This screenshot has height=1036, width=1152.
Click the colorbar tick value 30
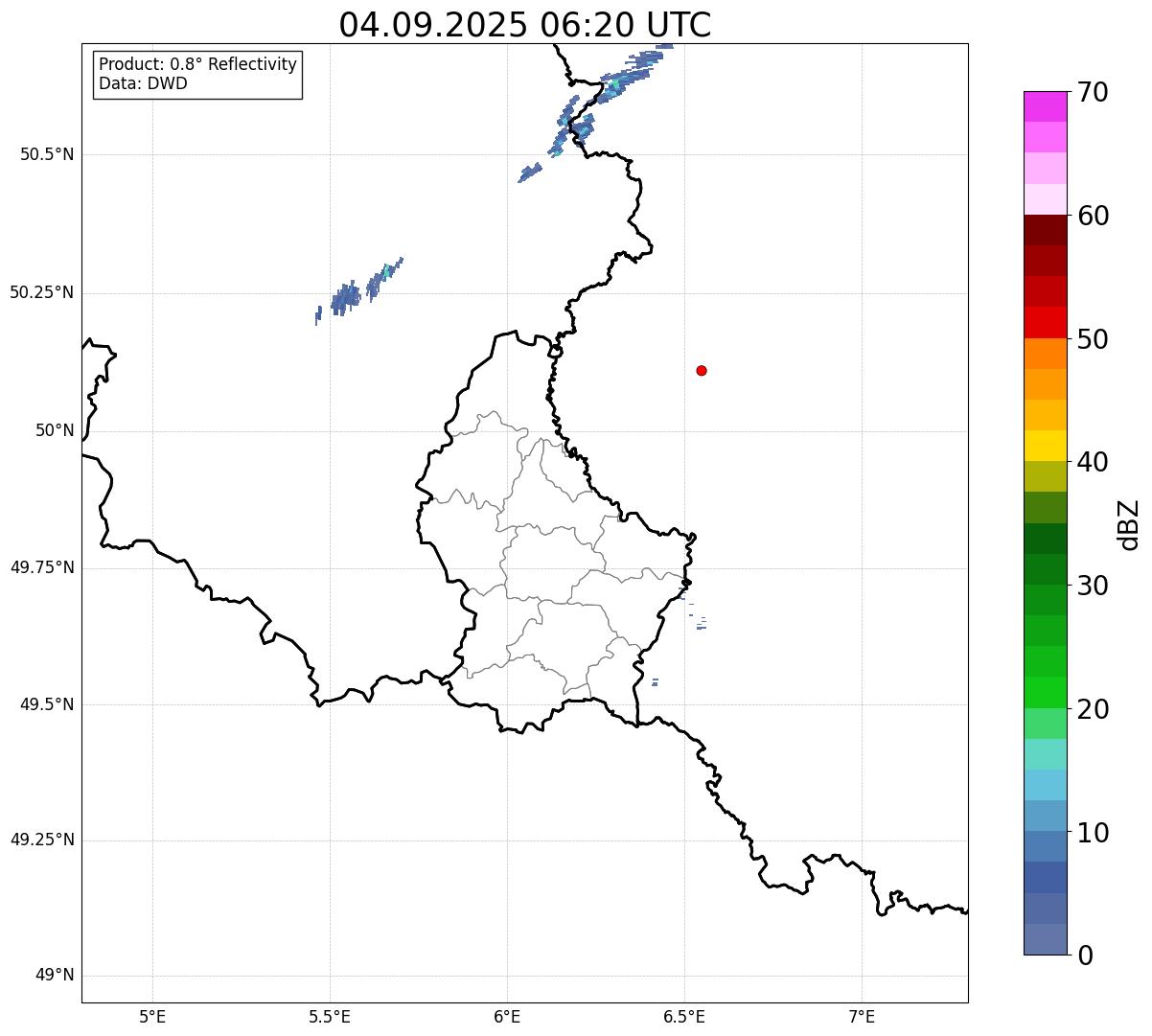coord(1092,586)
